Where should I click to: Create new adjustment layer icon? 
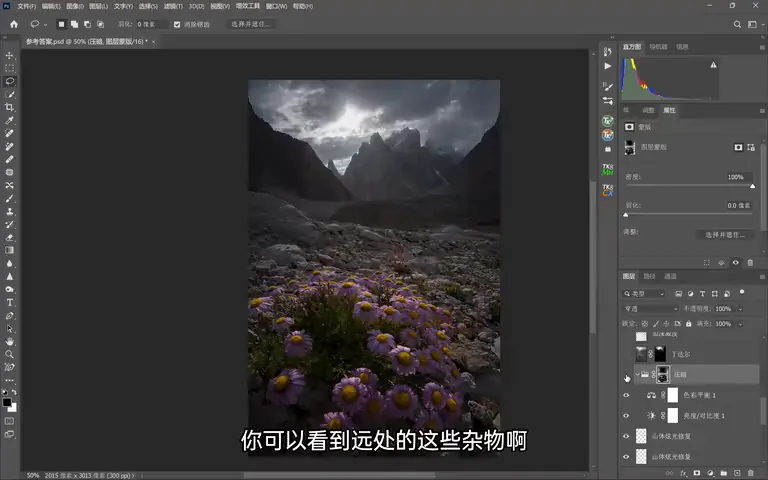[710, 474]
